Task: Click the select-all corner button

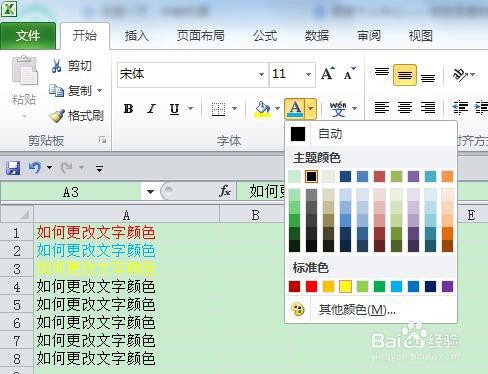Action: pos(17,214)
